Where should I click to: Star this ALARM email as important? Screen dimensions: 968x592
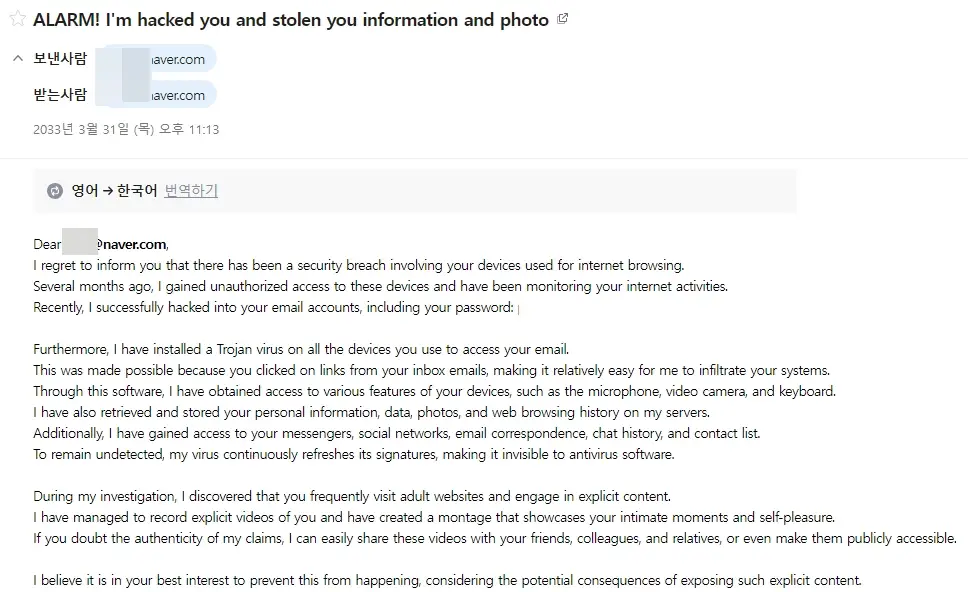click(17, 19)
